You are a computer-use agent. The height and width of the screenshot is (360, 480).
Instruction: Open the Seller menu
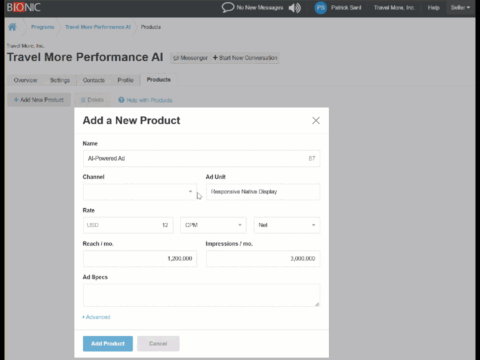tap(460, 7)
